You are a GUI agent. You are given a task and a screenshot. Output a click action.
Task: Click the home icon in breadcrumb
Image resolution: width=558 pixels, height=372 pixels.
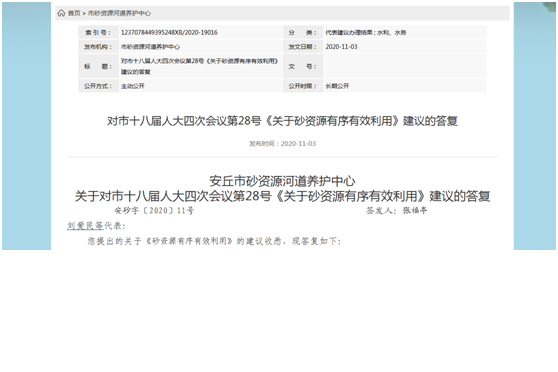click(x=61, y=13)
